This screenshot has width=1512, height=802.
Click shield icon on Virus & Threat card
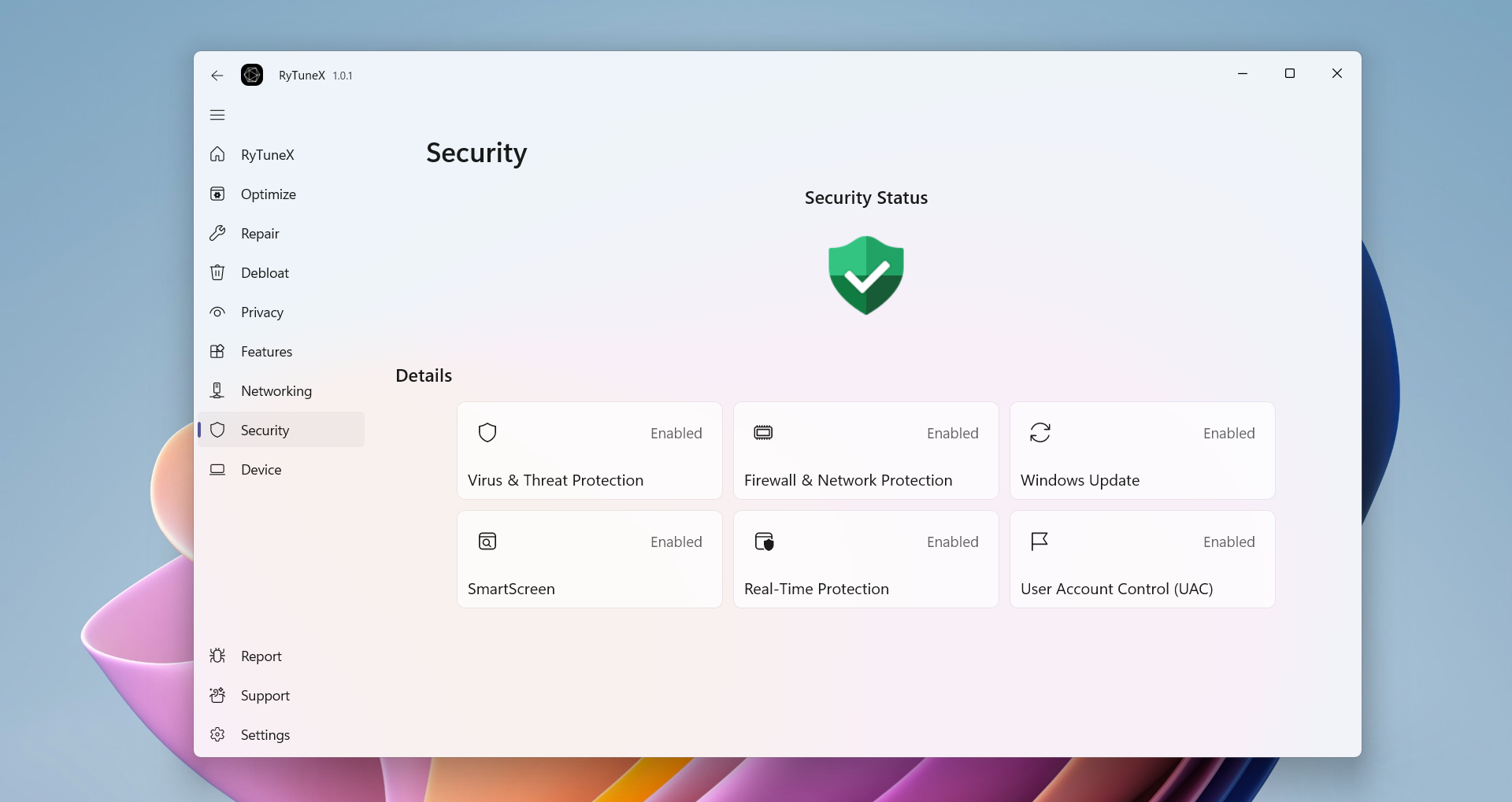click(x=487, y=432)
